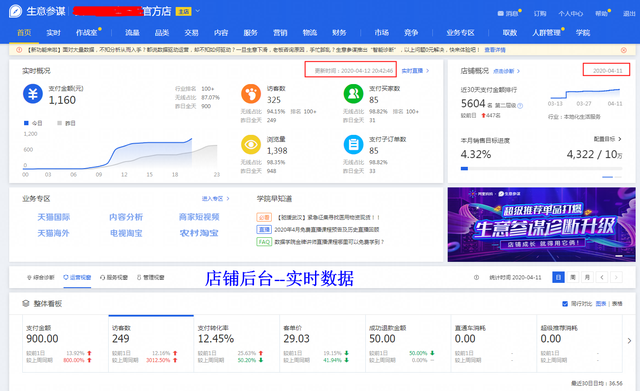Image resolution: width=640 pixels, height=391 pixels.
Task: Click 进入专区 link
Action: [x=216, y=199]
